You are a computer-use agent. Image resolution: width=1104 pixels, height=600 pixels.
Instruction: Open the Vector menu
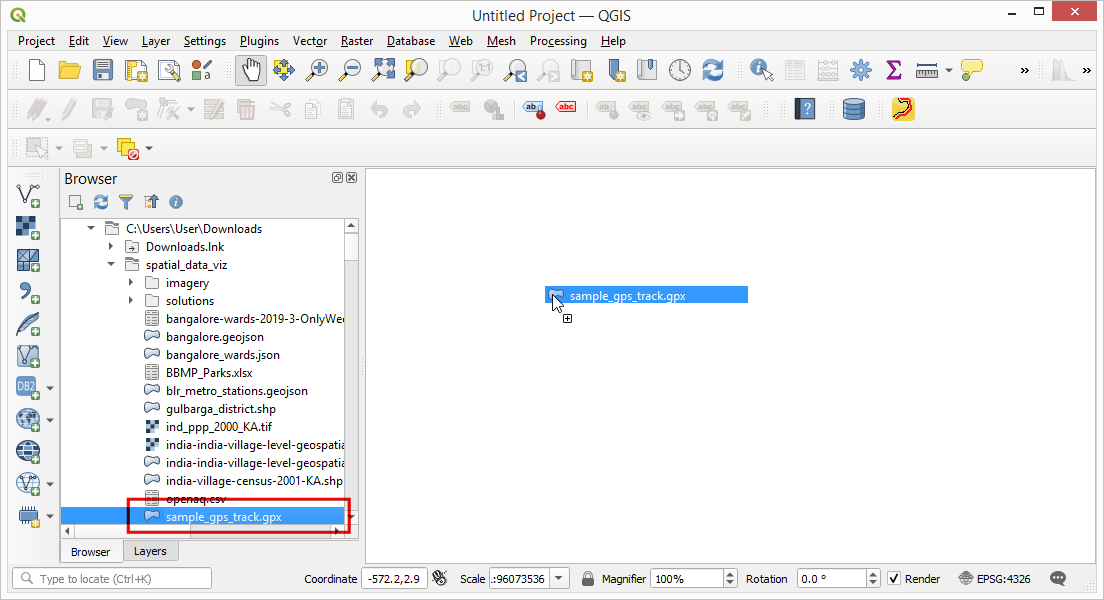(x=310, y=41)
